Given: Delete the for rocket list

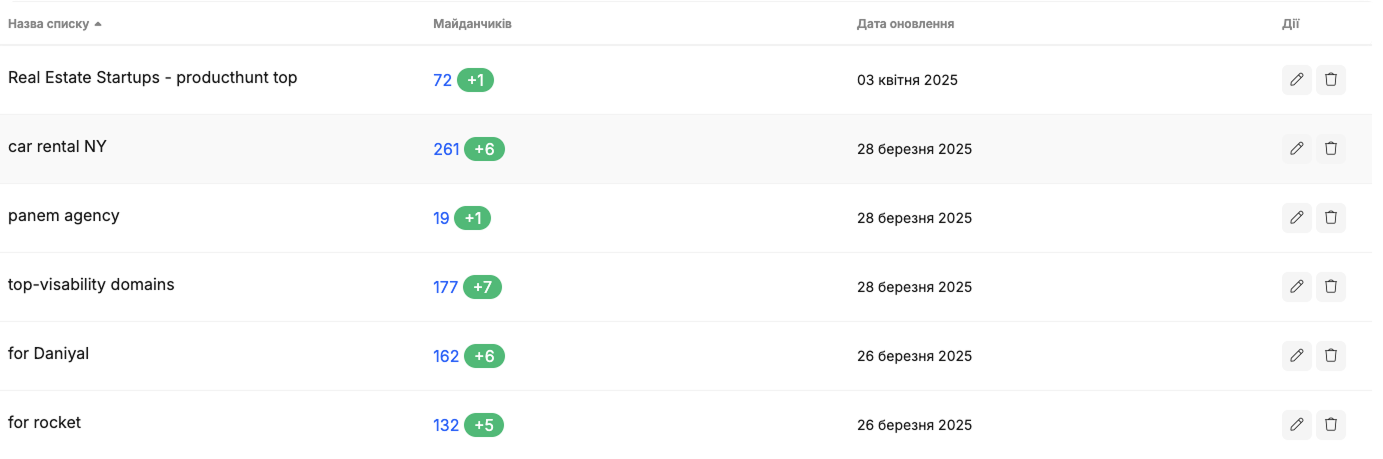Looking at the screenshot, I should tap(1331, 425).
